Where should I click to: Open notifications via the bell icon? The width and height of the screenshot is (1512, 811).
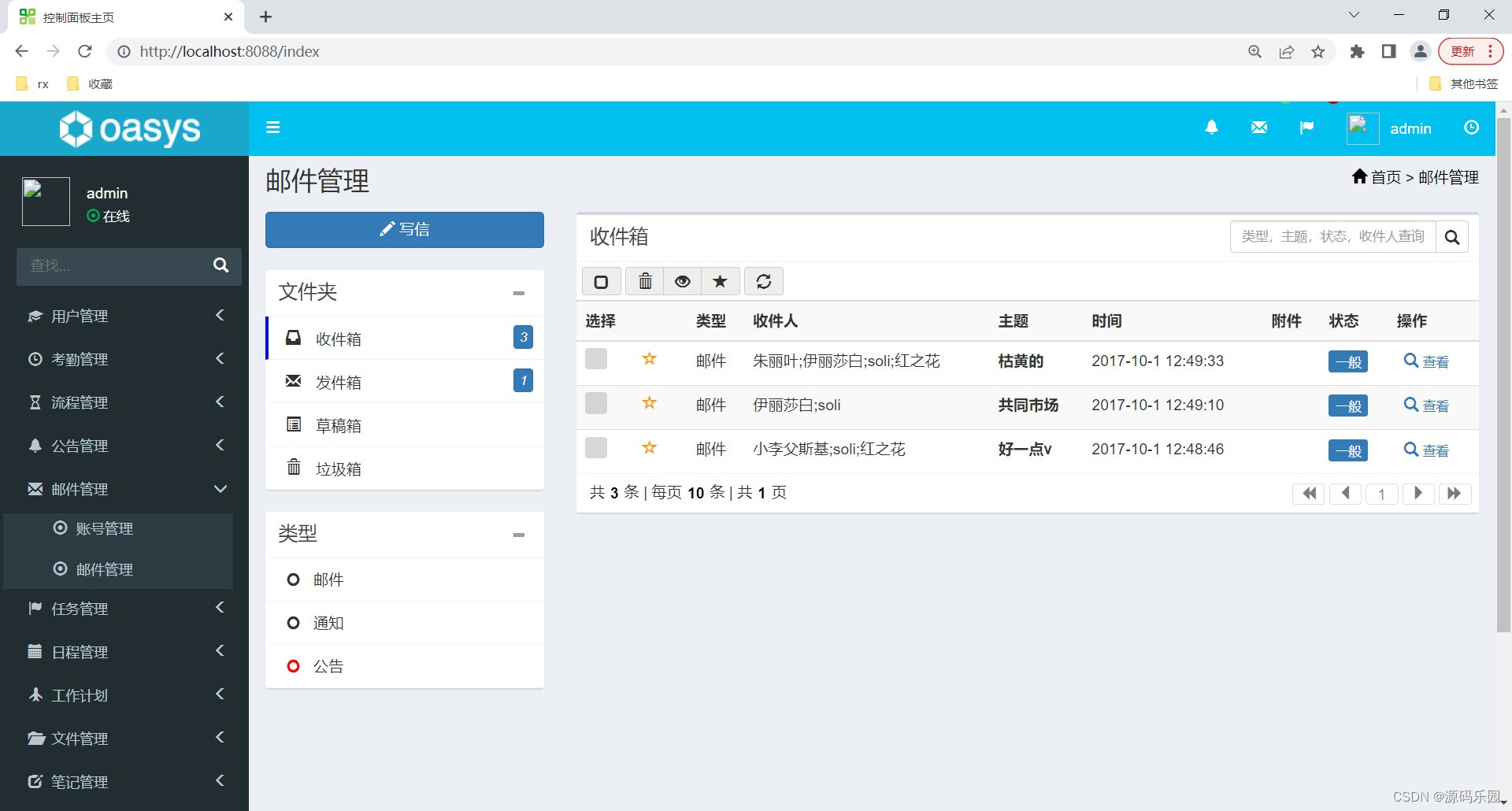(x=1212, y=127)
